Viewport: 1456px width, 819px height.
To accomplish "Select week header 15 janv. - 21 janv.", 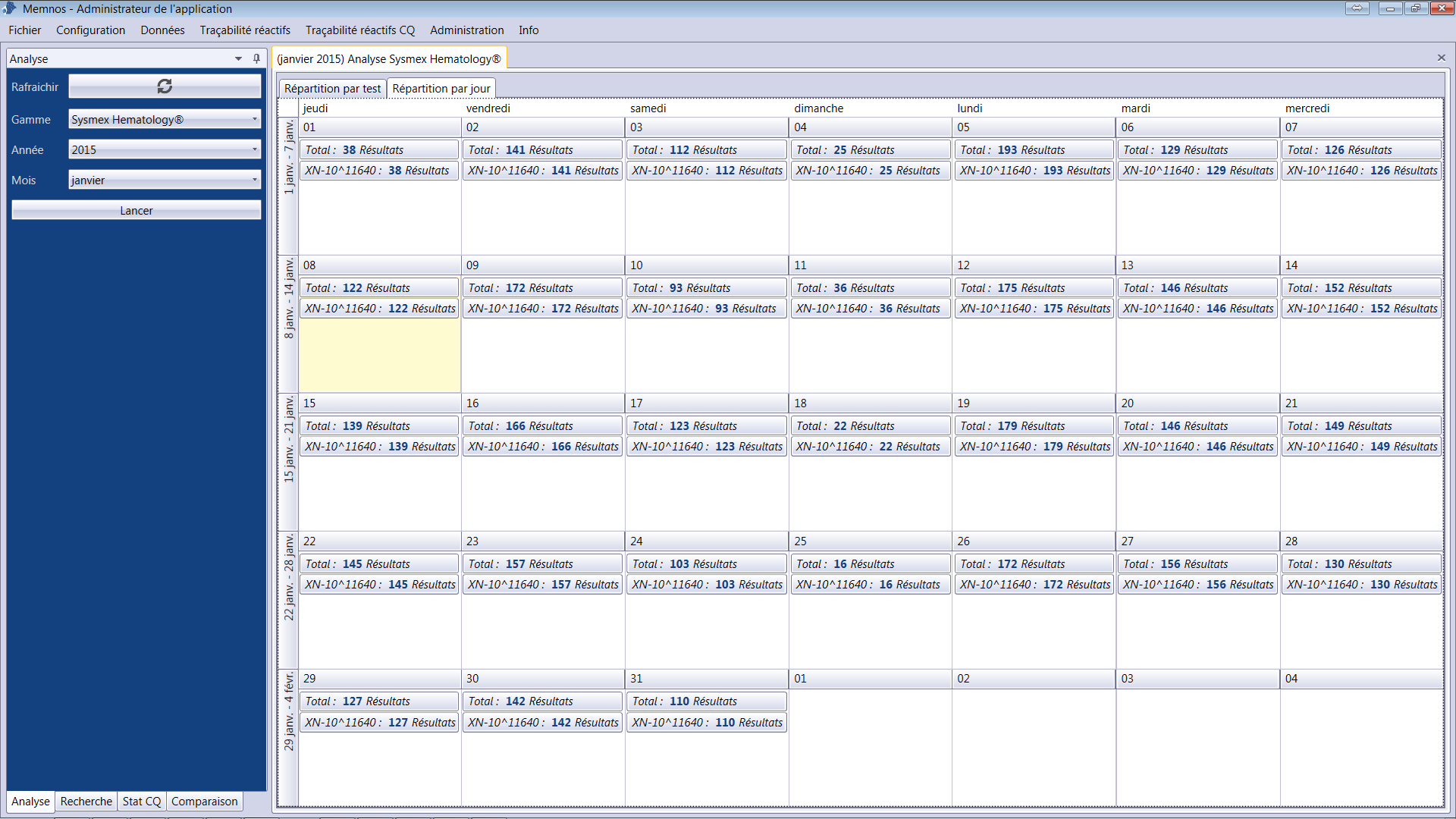I will [288, 462].
